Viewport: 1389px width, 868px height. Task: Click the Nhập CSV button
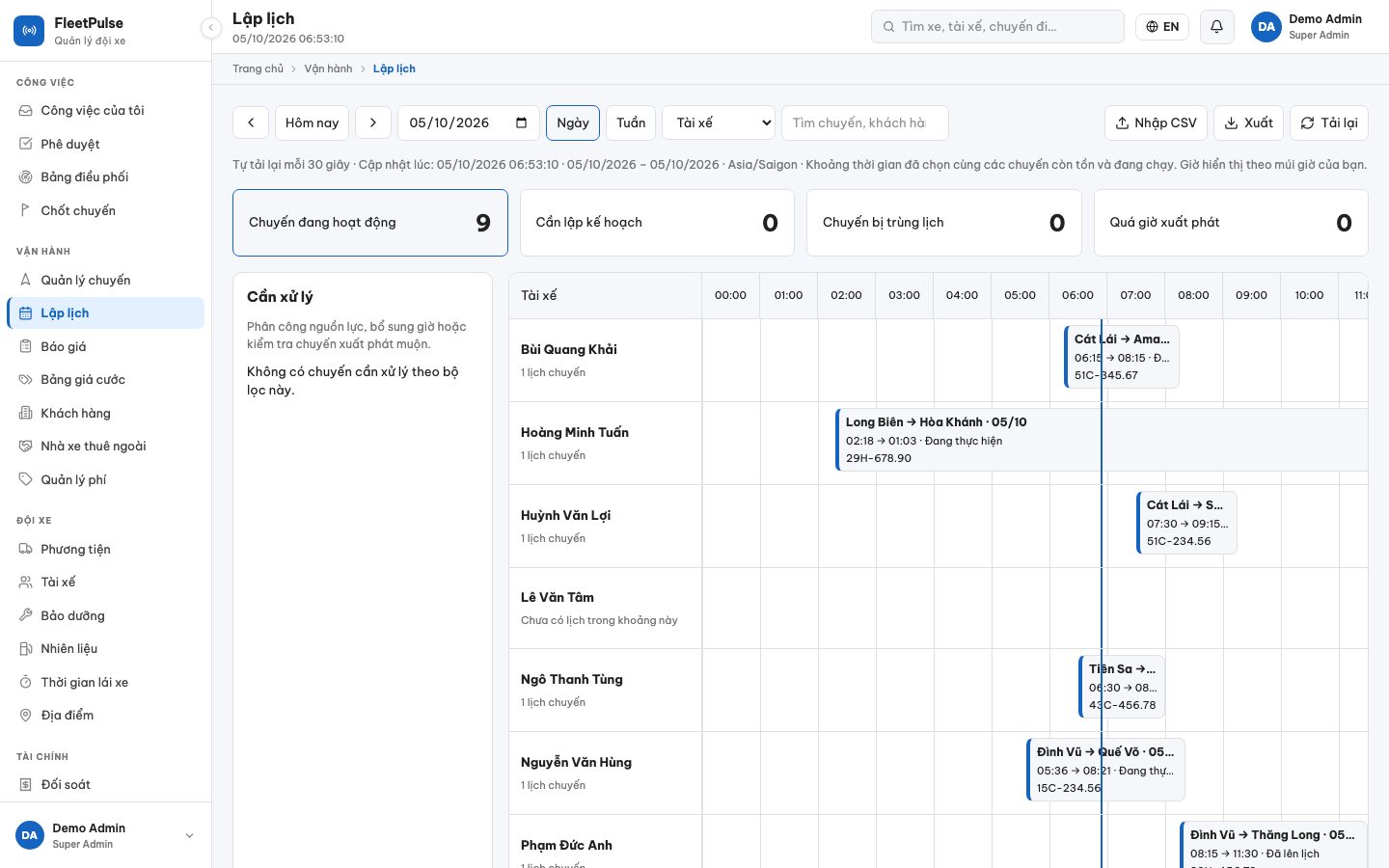coord(1156,122)
